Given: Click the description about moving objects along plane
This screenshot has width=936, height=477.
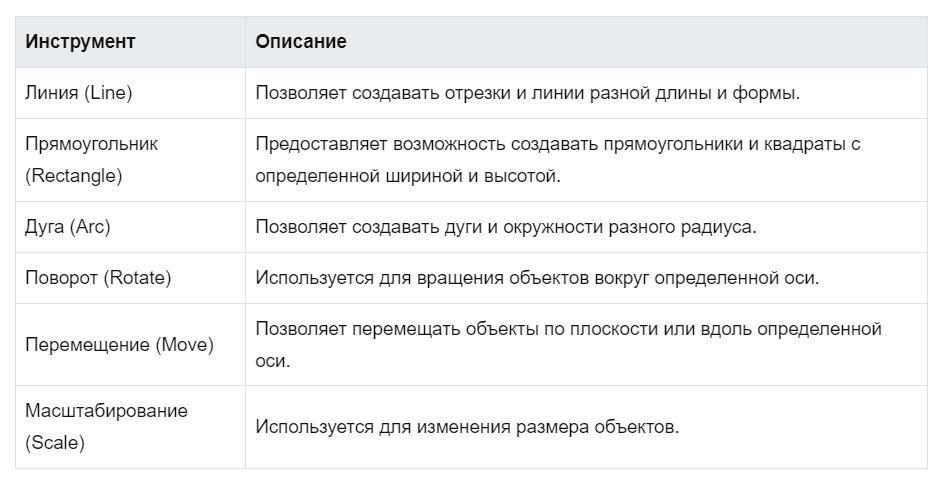Looking at the screenshot, I should 568,344.
